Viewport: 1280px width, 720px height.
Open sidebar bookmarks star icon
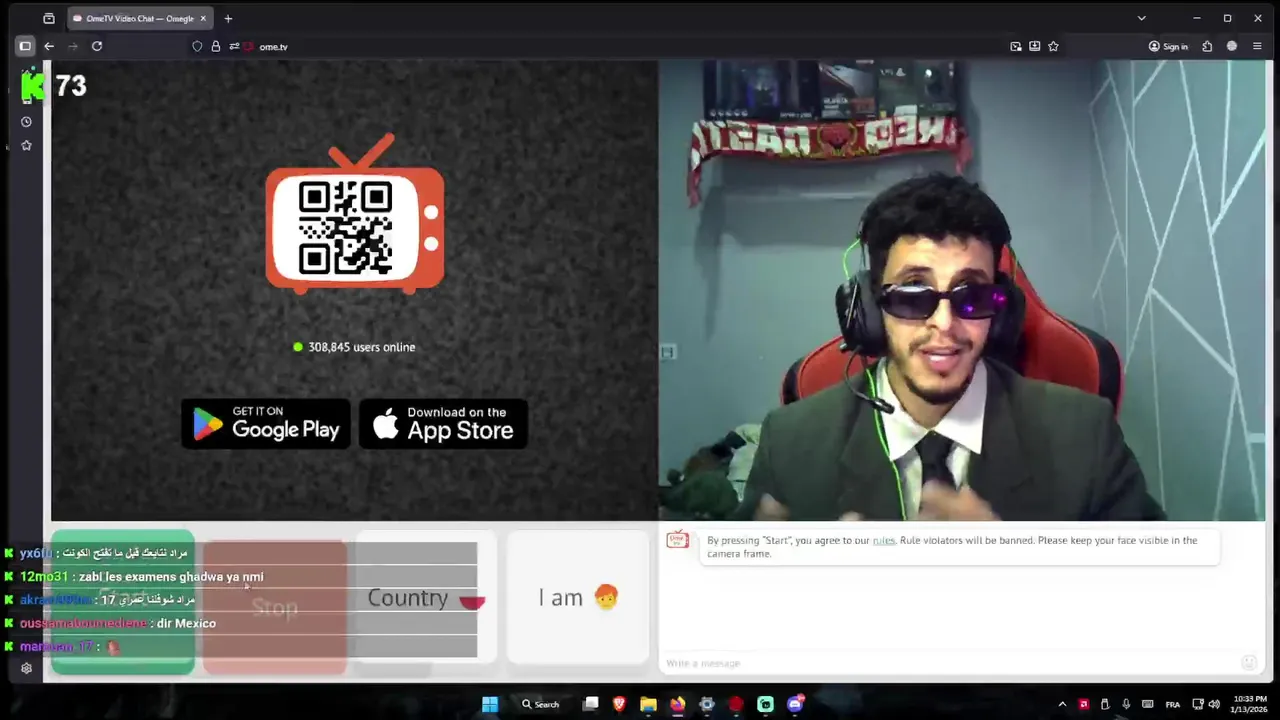point(26,145)
